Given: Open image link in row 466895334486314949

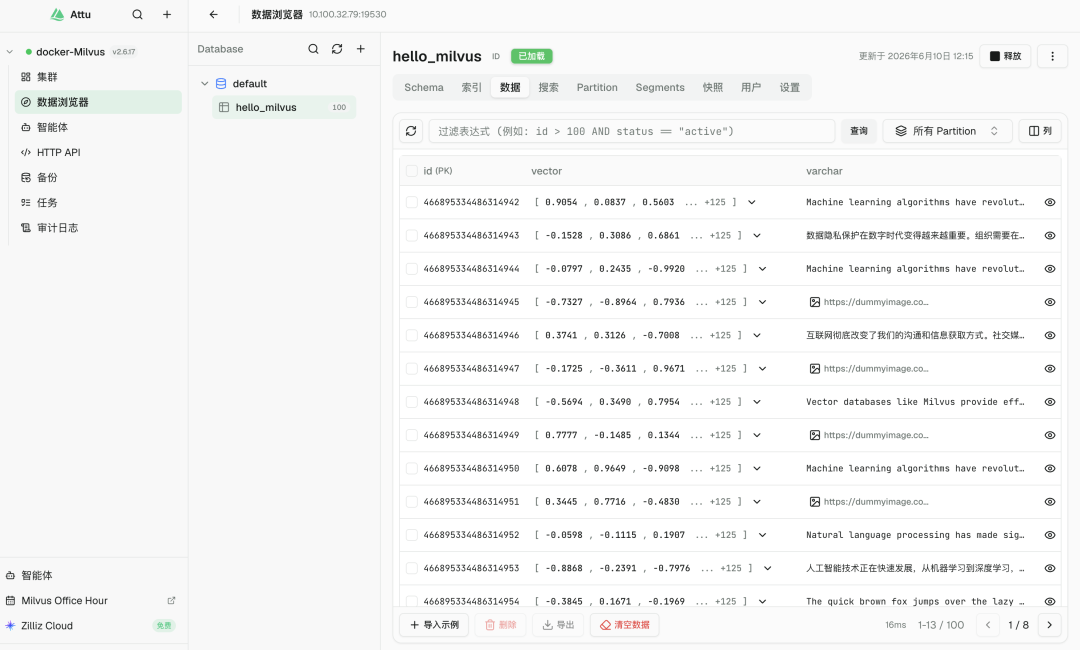Looking at the screenshot, I should [x=869, y=435].
